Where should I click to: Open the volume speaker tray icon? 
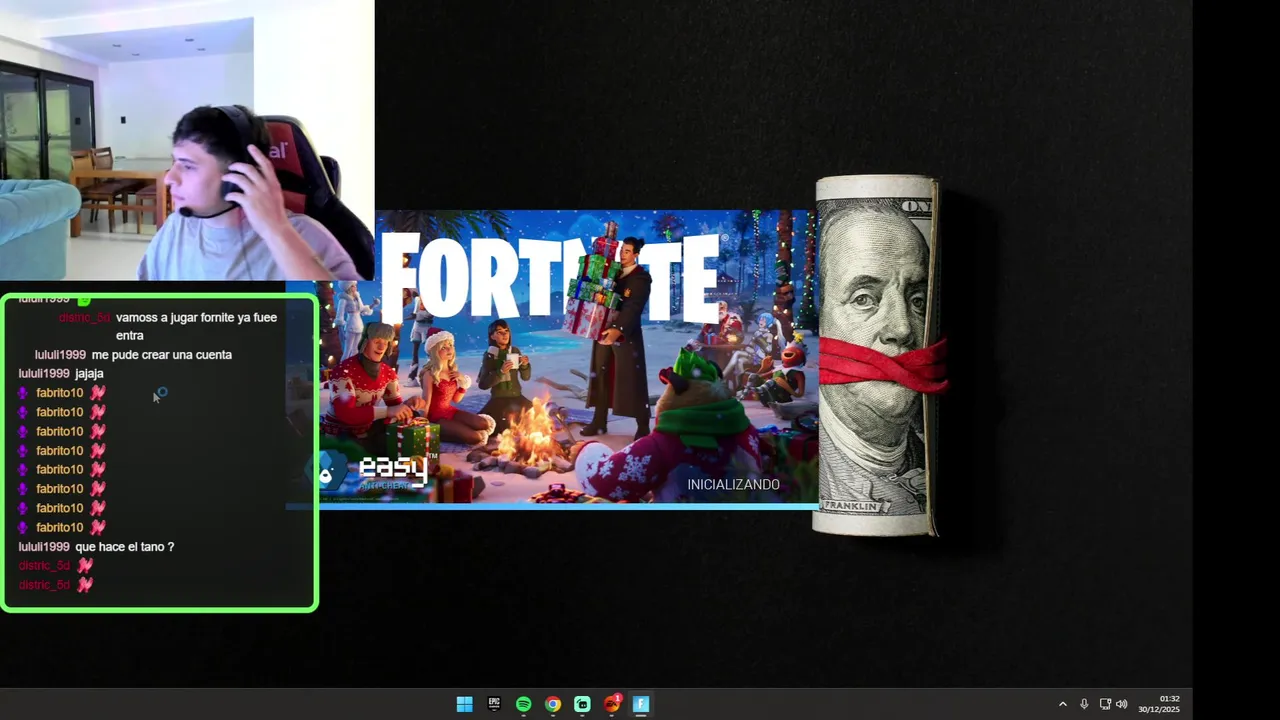(x=1121, y=704)
